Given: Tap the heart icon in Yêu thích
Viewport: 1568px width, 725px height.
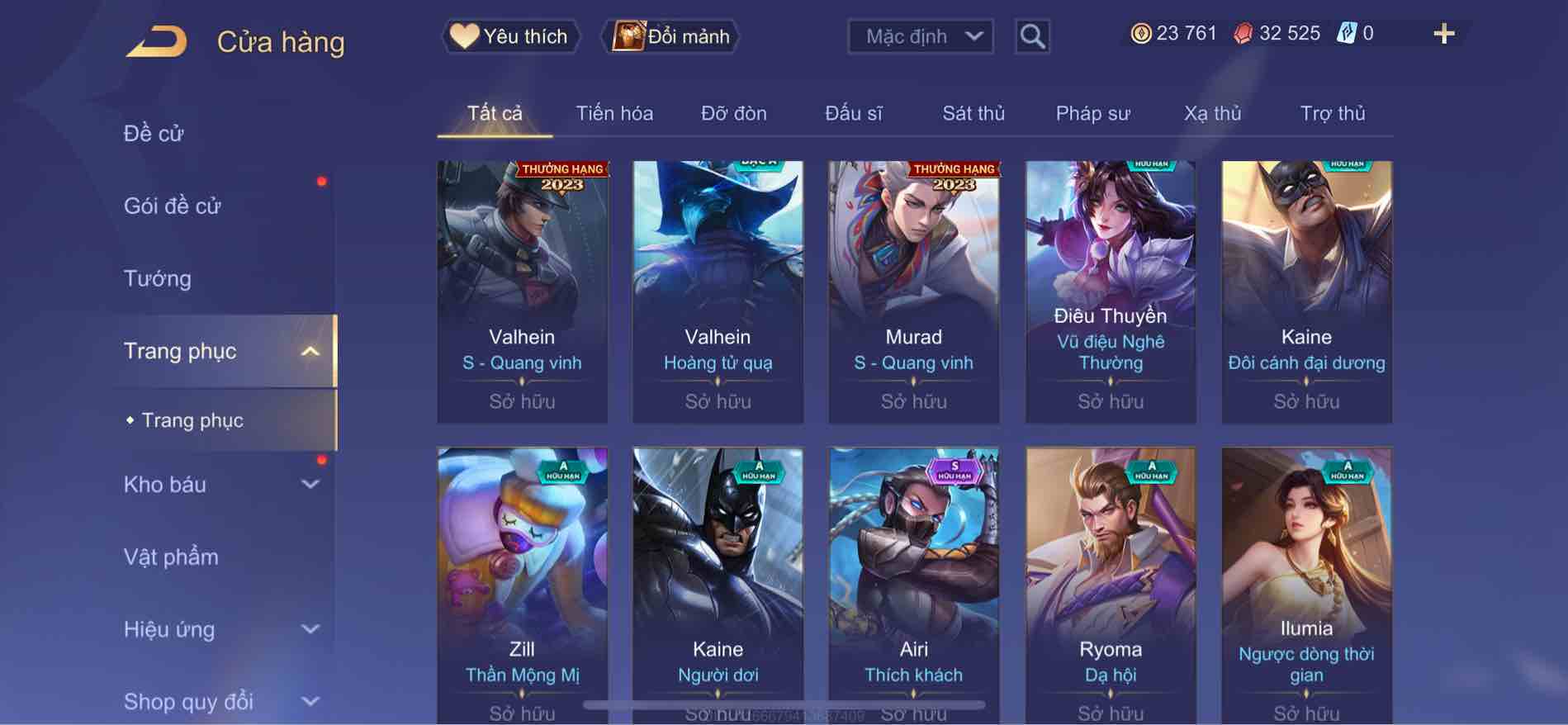Looking at the screenshot, I should [x=464, y=36].
